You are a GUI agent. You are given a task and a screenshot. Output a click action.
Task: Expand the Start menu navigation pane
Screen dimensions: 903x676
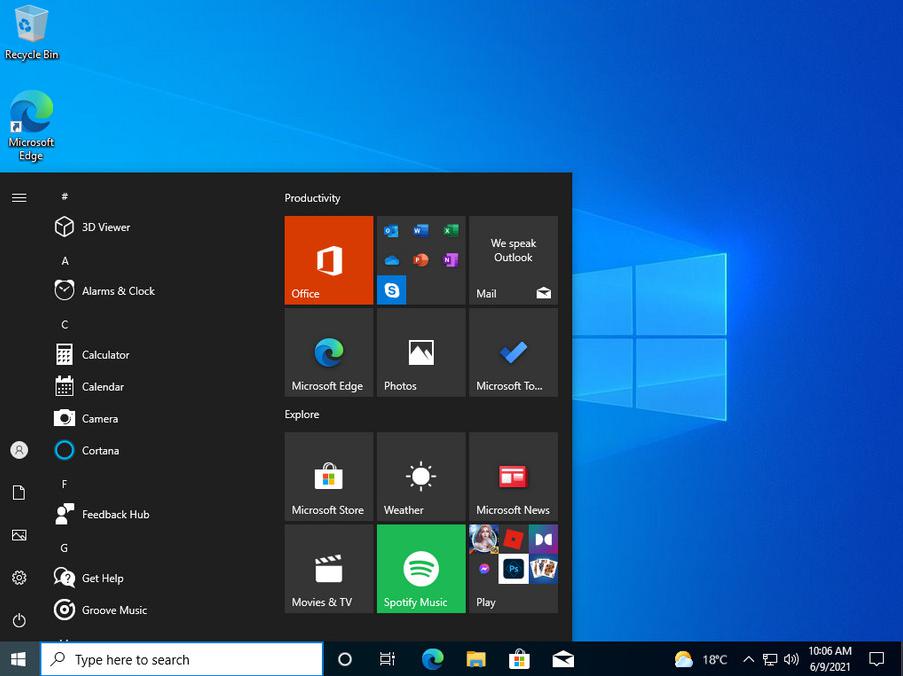point(18,197)
